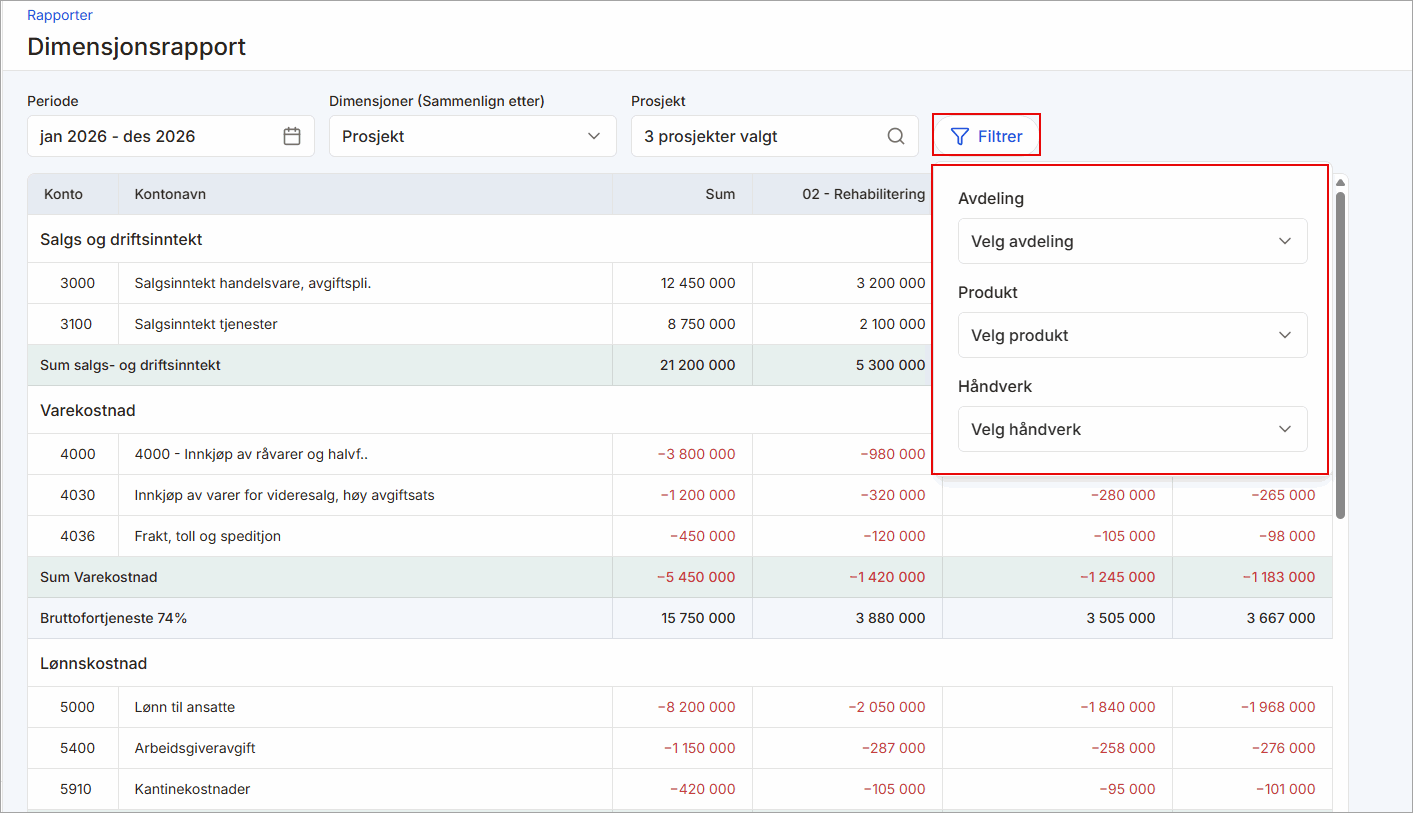Select 'Kantinekostnader' account name
Viewport: 1413px width, 813px height.
tap(192, 789)
